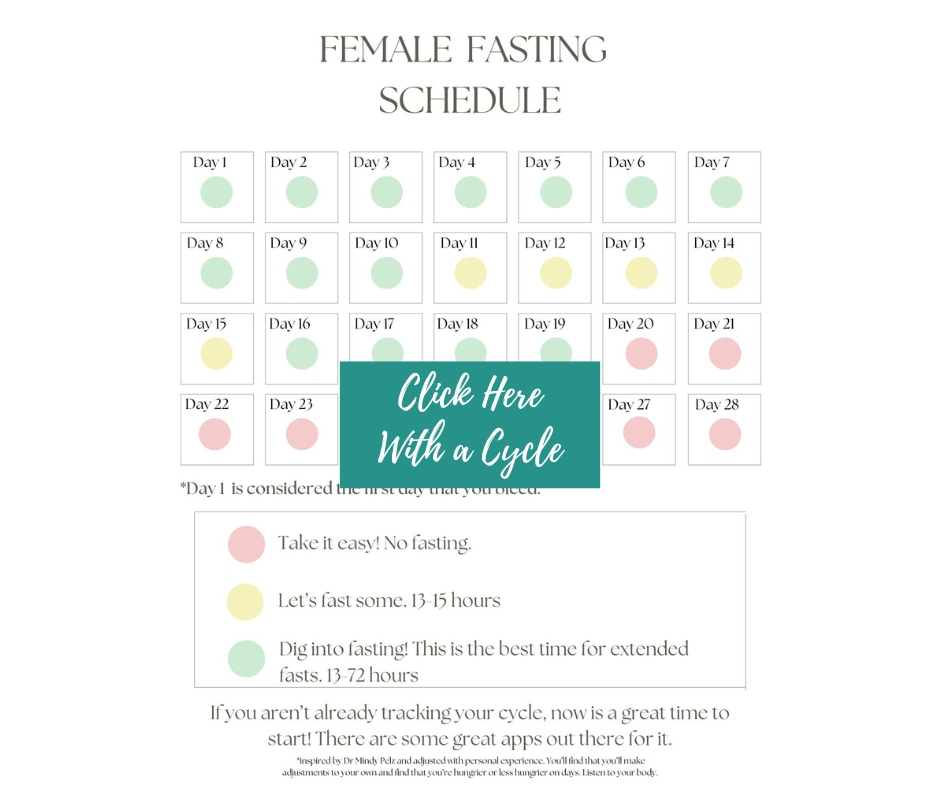Select the green circle in Day 1
The width and height of the screenshot is (940, 788).
click(216, 193)
